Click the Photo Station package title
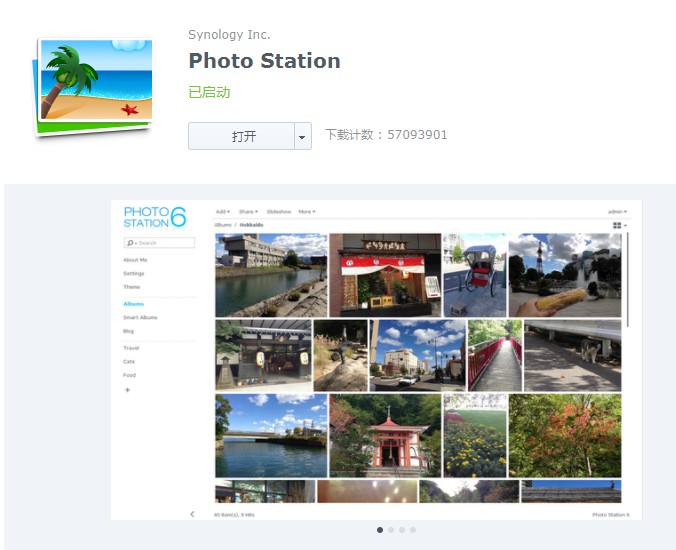The width and height of the screenshot is (676, 550). (264, 60)
